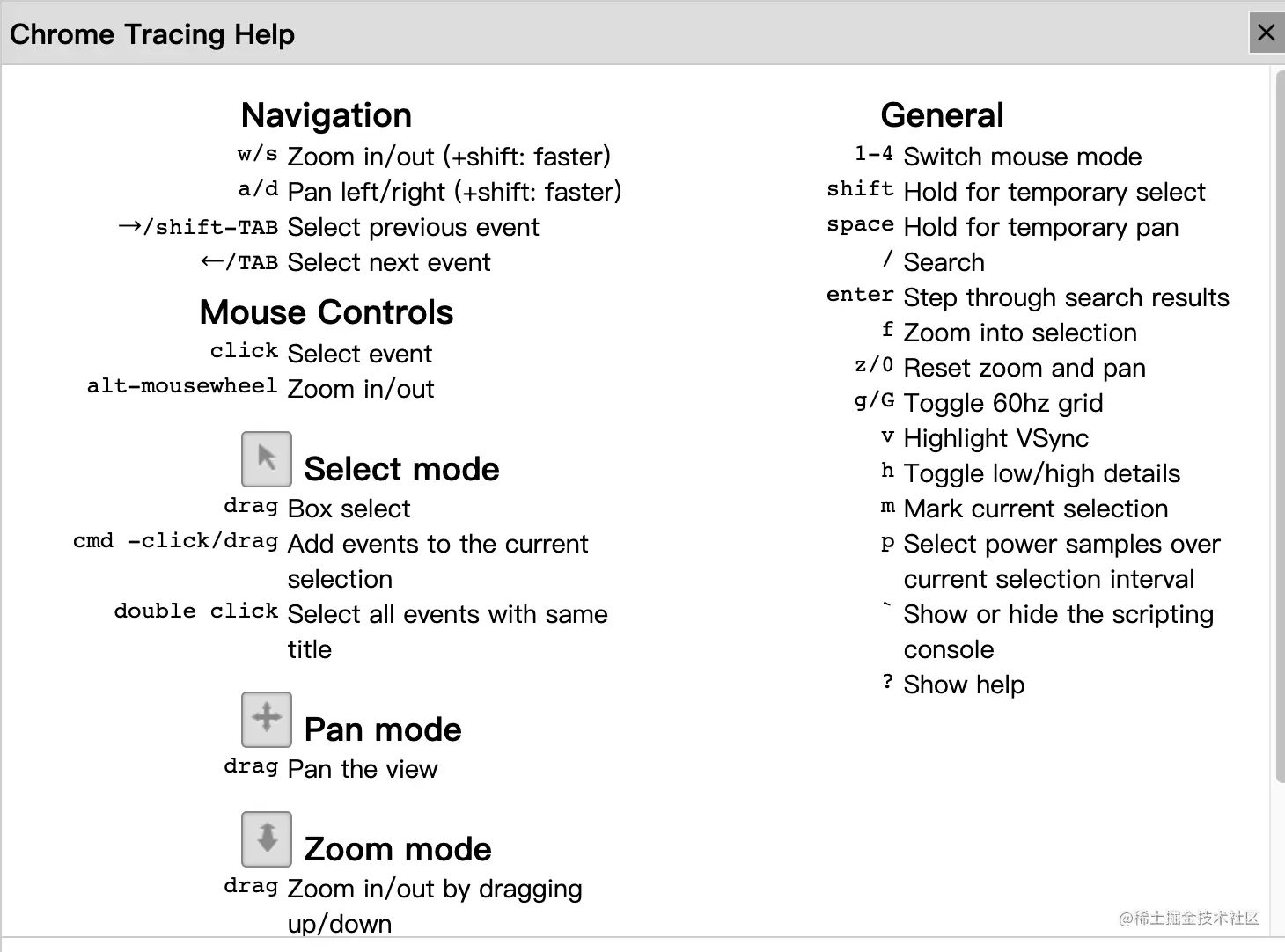
Task: Click the Pan mode four-arrow icon
Action: (267, 719)
